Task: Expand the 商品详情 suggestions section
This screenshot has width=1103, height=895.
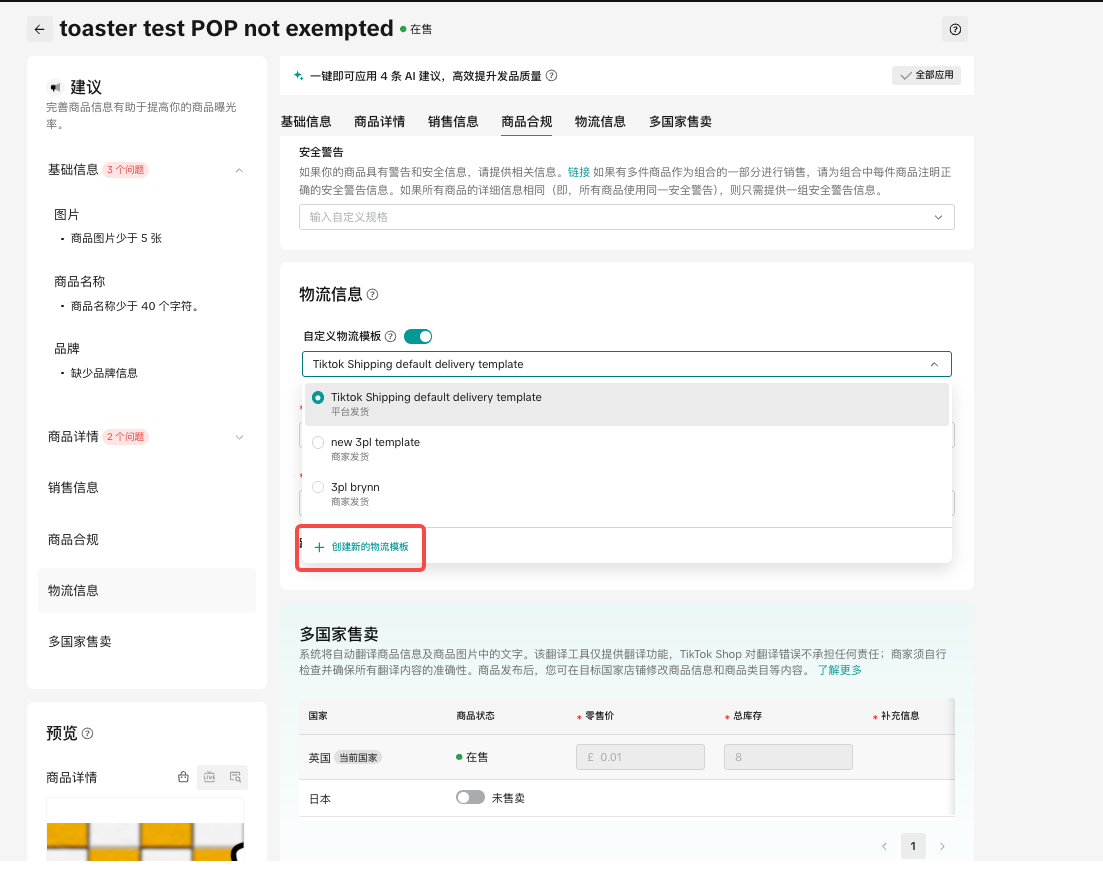Action: 239,437
